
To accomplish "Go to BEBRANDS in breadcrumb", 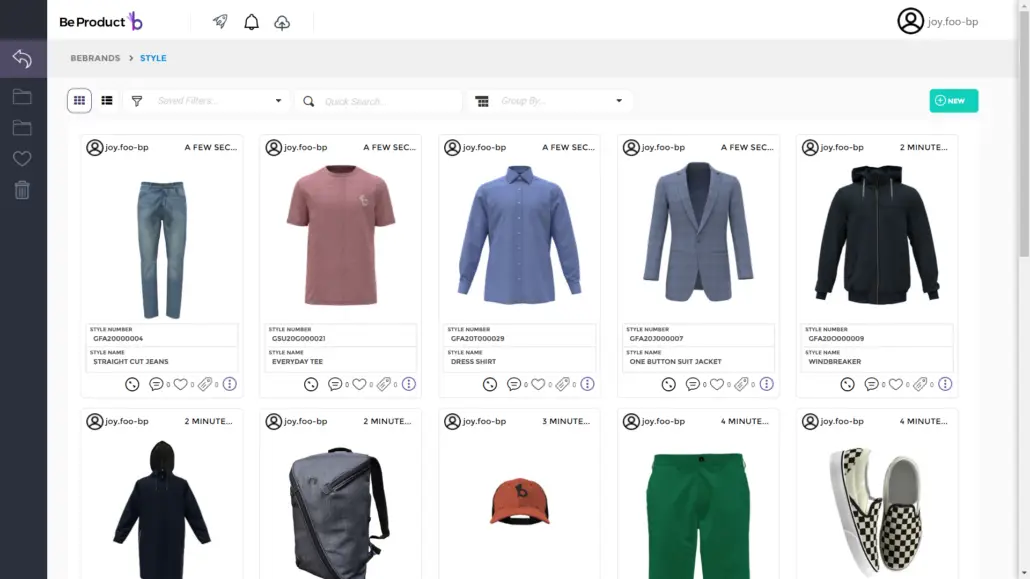I will pyautogui.click(x=95, y=59).
